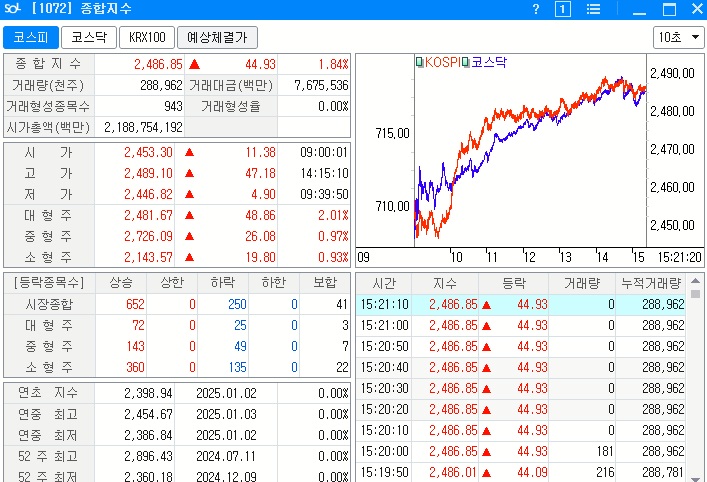Click the 52주 최고 value 2,896.43

click(x=148, y=456)
